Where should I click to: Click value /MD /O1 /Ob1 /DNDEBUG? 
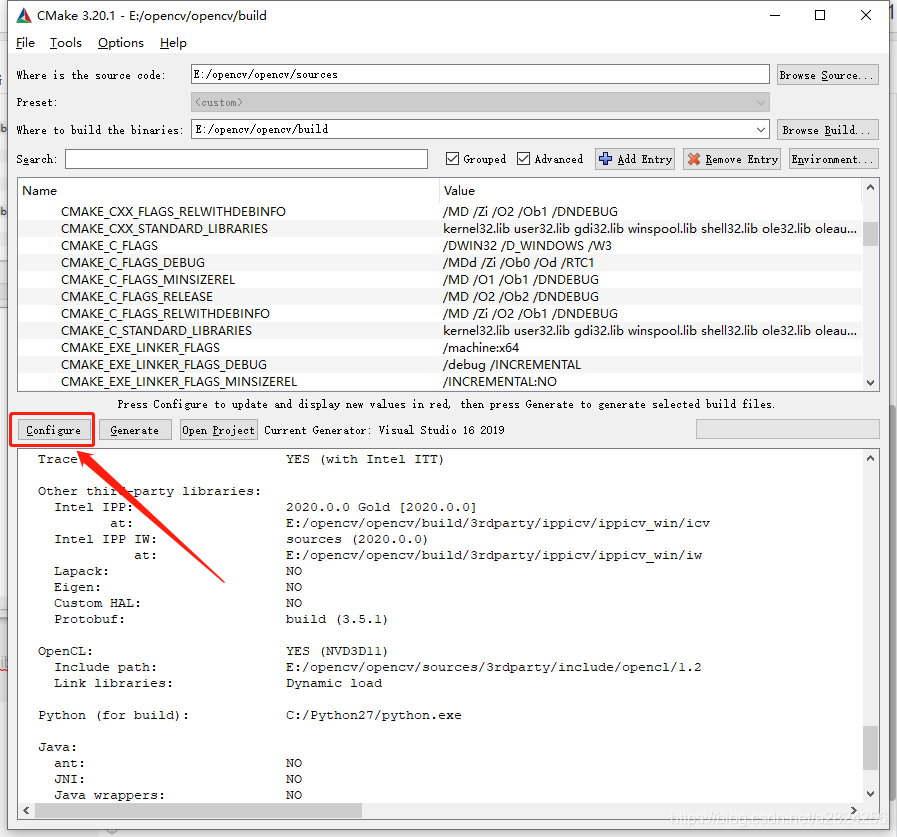(521, 280)
